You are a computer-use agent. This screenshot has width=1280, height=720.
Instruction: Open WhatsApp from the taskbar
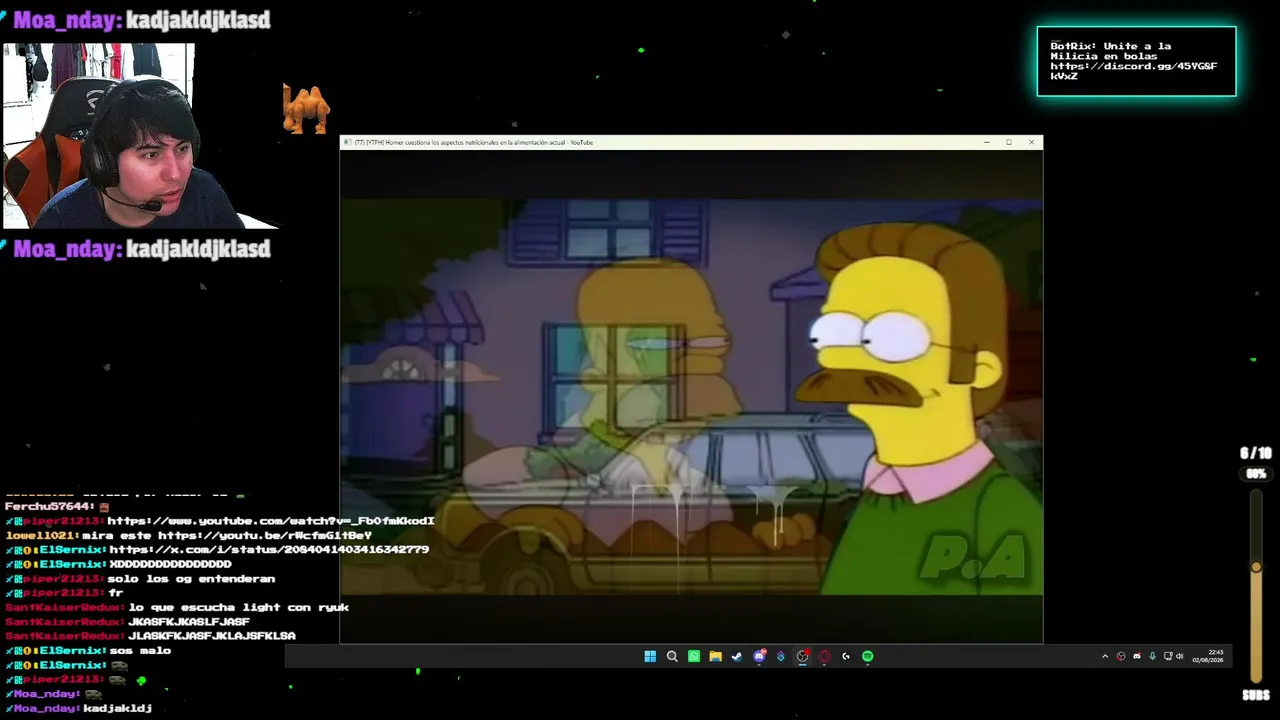(x=694, y=656)
